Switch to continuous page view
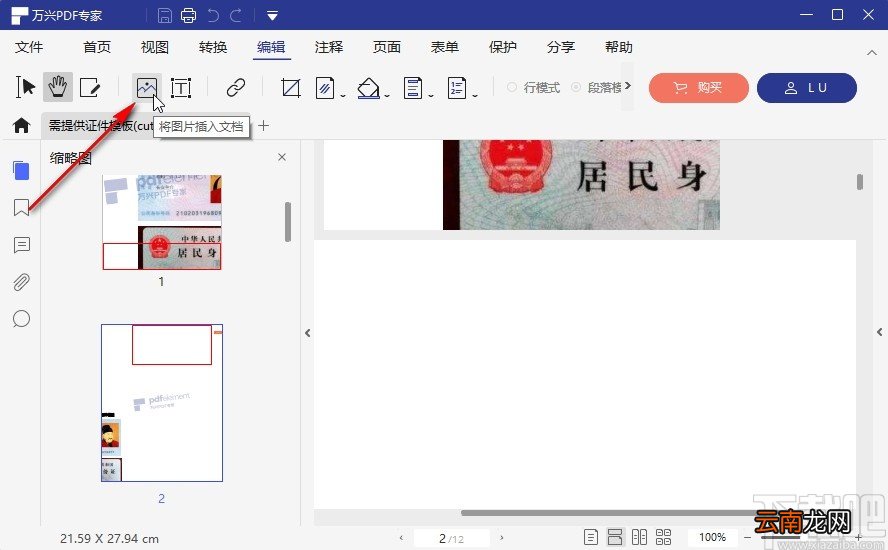This screenshot has height=550, width=888. [614, 538]
